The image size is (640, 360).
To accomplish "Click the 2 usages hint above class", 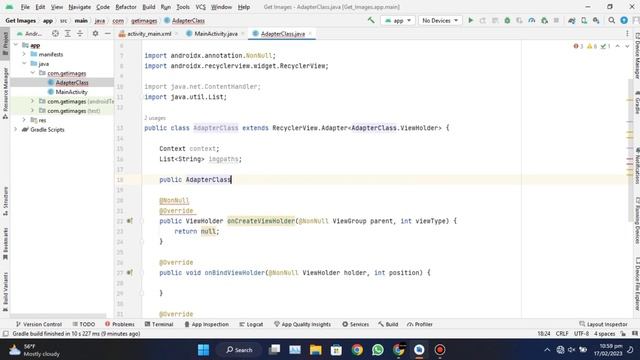I will pos(155,118).
